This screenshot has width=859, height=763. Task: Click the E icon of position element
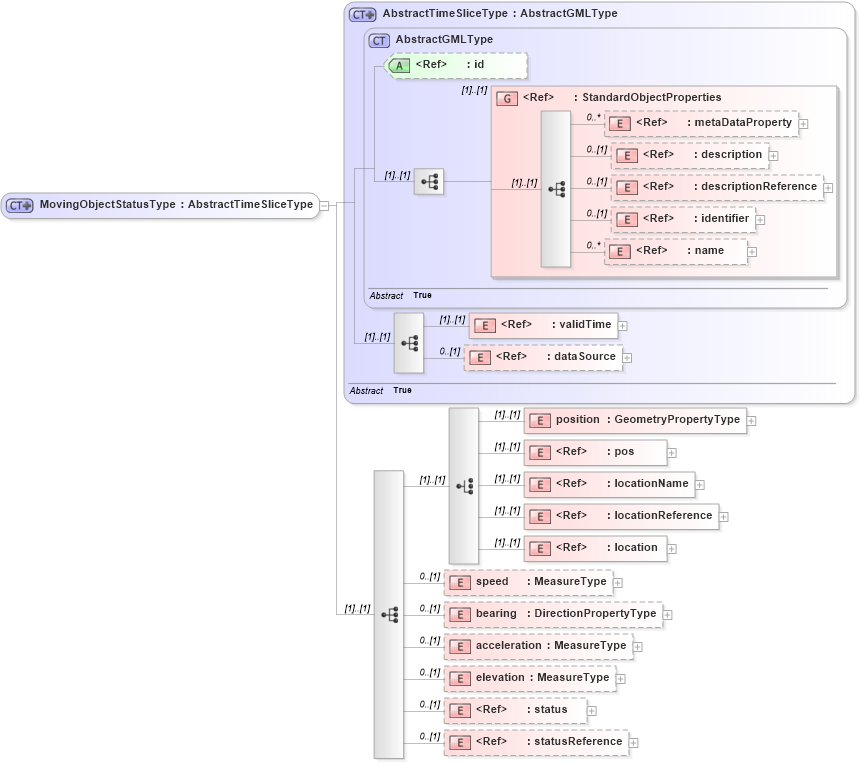(540, 421)
